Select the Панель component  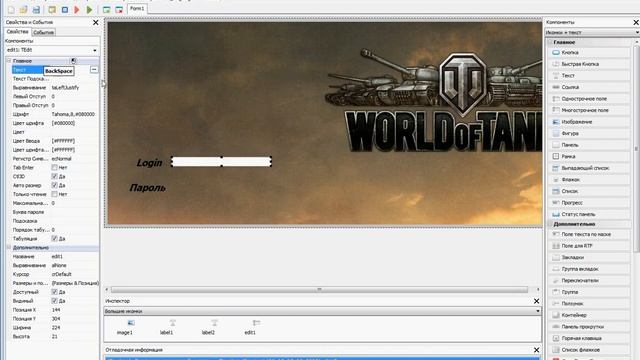[x=589, y=145]
